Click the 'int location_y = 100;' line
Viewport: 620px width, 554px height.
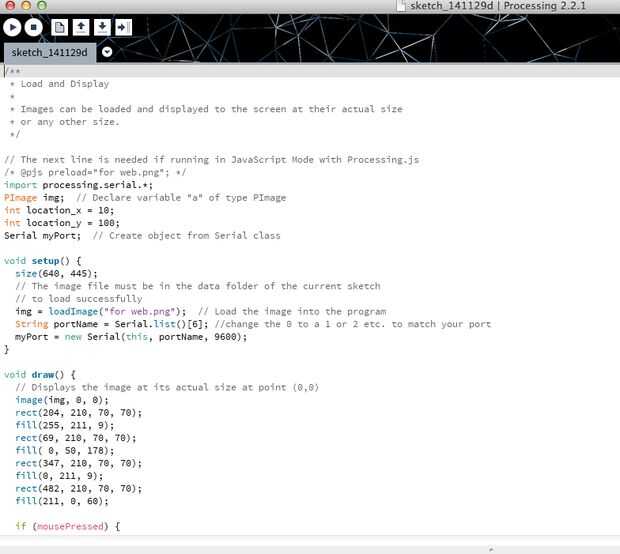(x=62, y=223)
